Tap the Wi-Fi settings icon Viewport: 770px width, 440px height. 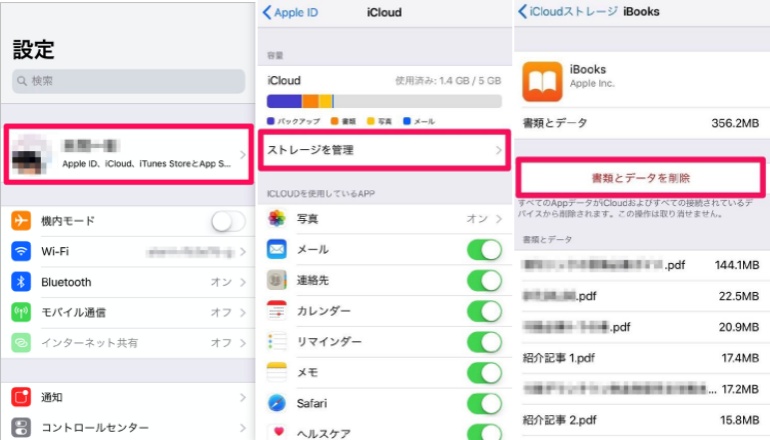point(21,251)
